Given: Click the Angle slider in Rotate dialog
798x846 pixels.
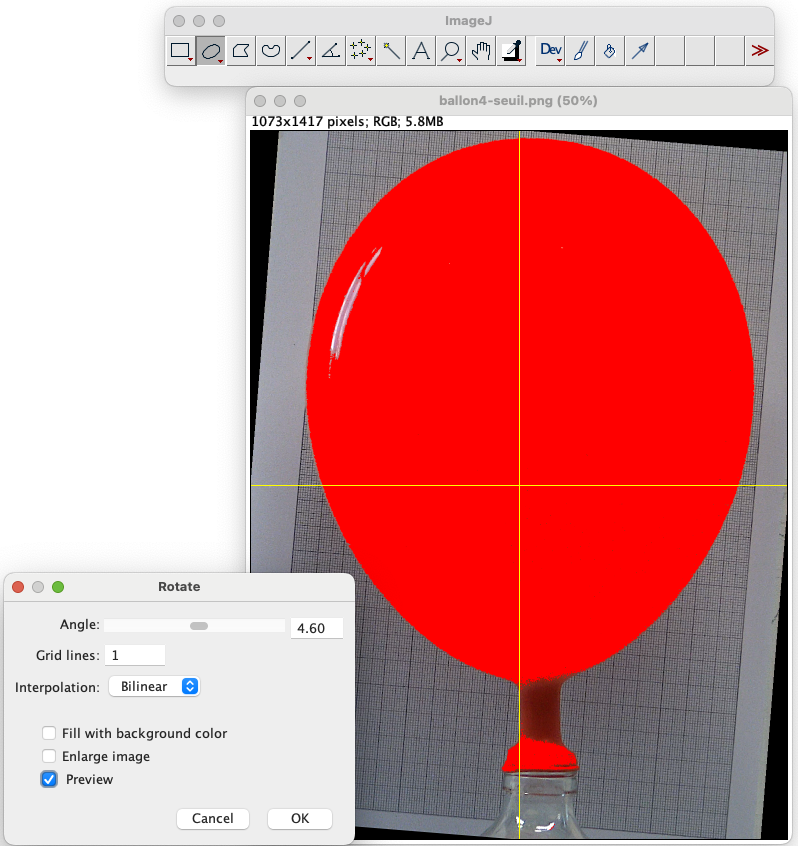Looking at the screenshot, I should coord(194,626).
